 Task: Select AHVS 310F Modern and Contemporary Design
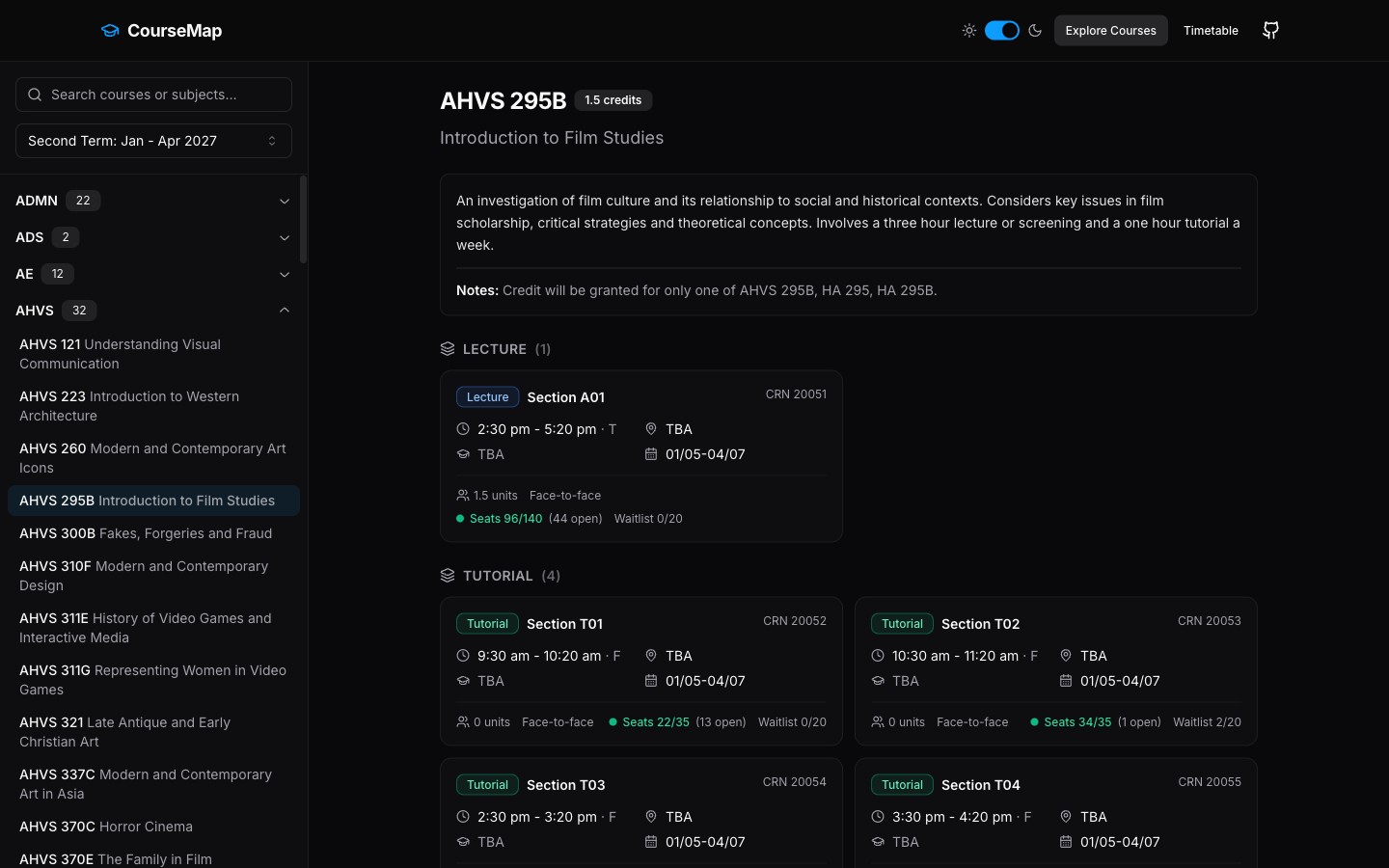coord(153,576)
